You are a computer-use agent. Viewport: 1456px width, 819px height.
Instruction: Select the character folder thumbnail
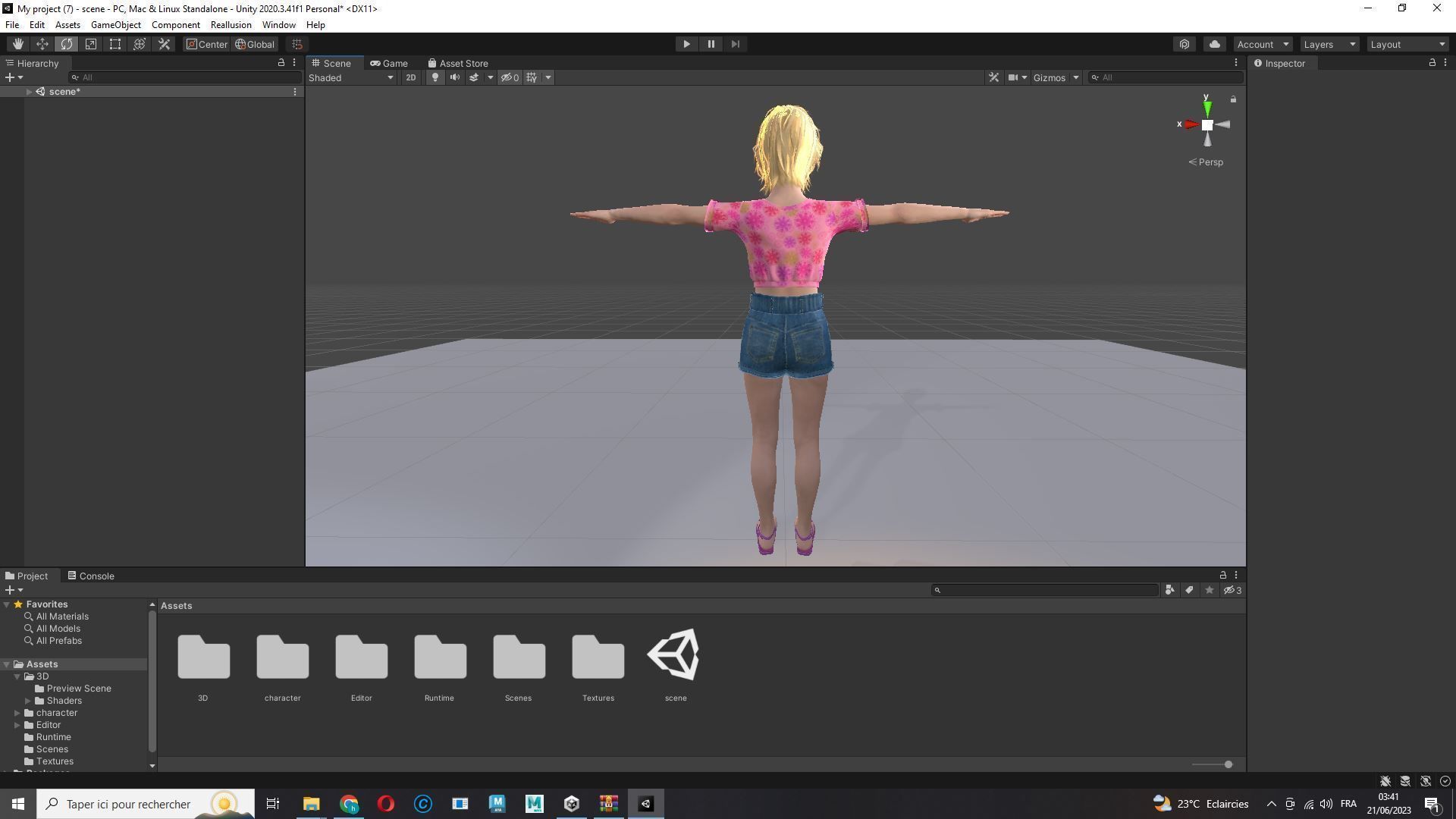point(283,657)
